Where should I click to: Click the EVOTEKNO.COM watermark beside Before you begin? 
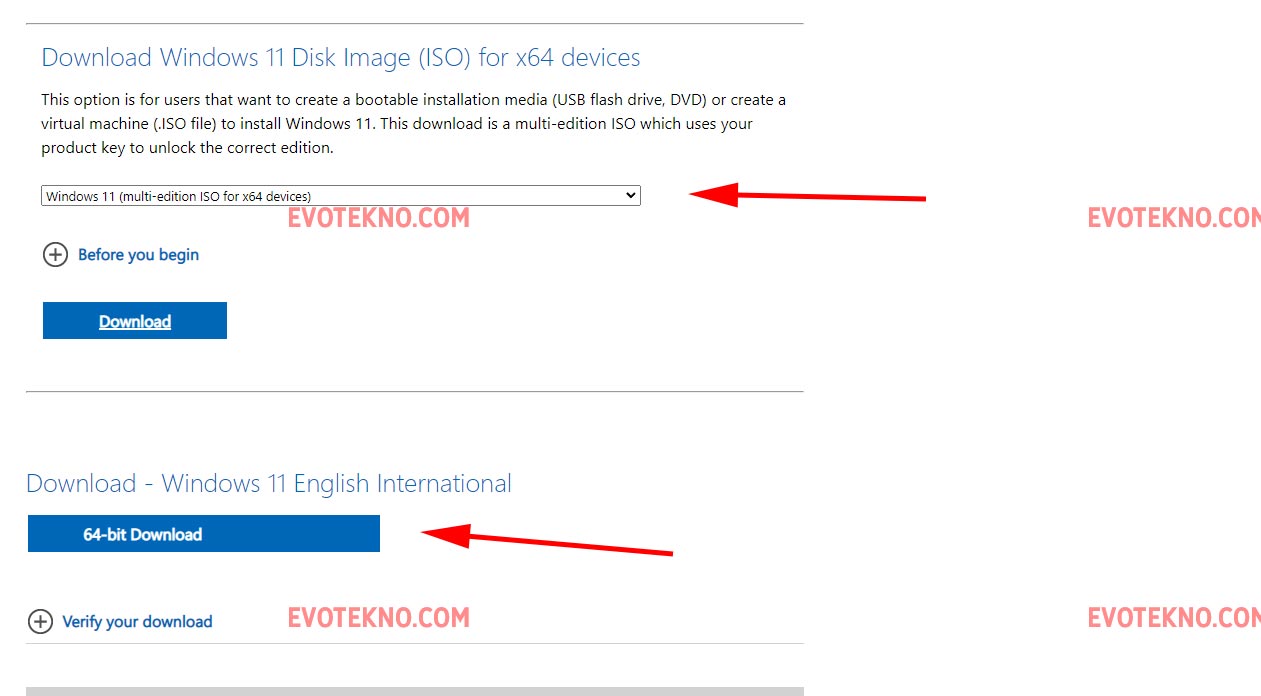coord(378,218)
